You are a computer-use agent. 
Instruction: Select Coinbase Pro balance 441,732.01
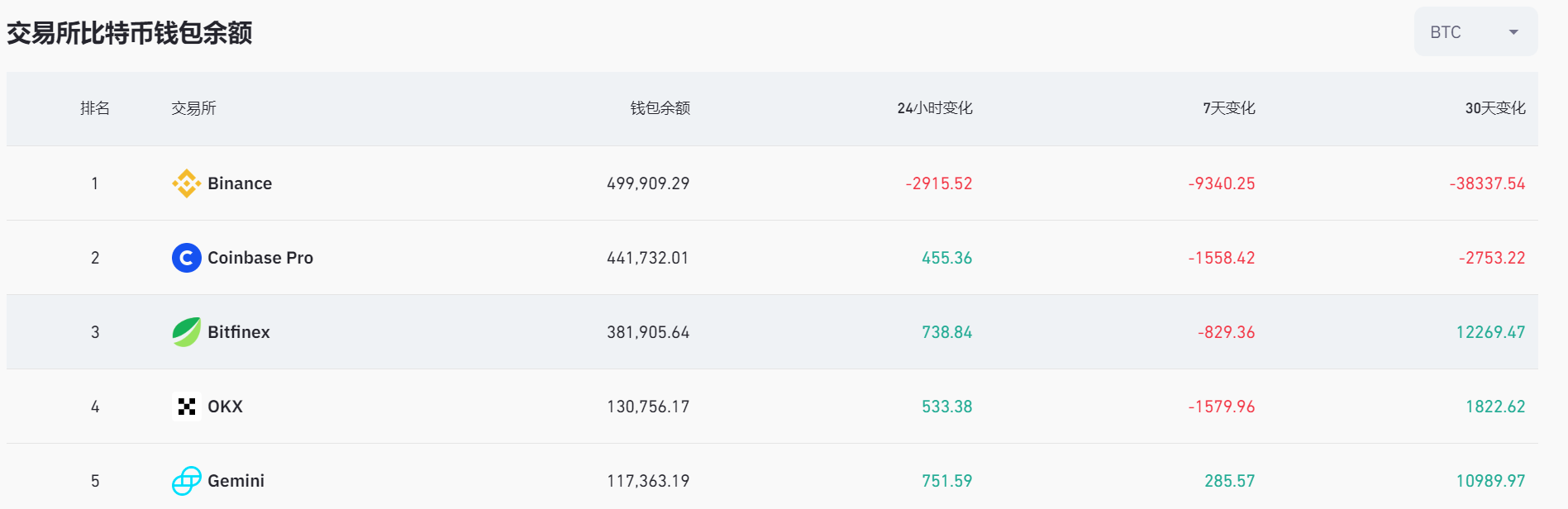[x=648, y=258]
